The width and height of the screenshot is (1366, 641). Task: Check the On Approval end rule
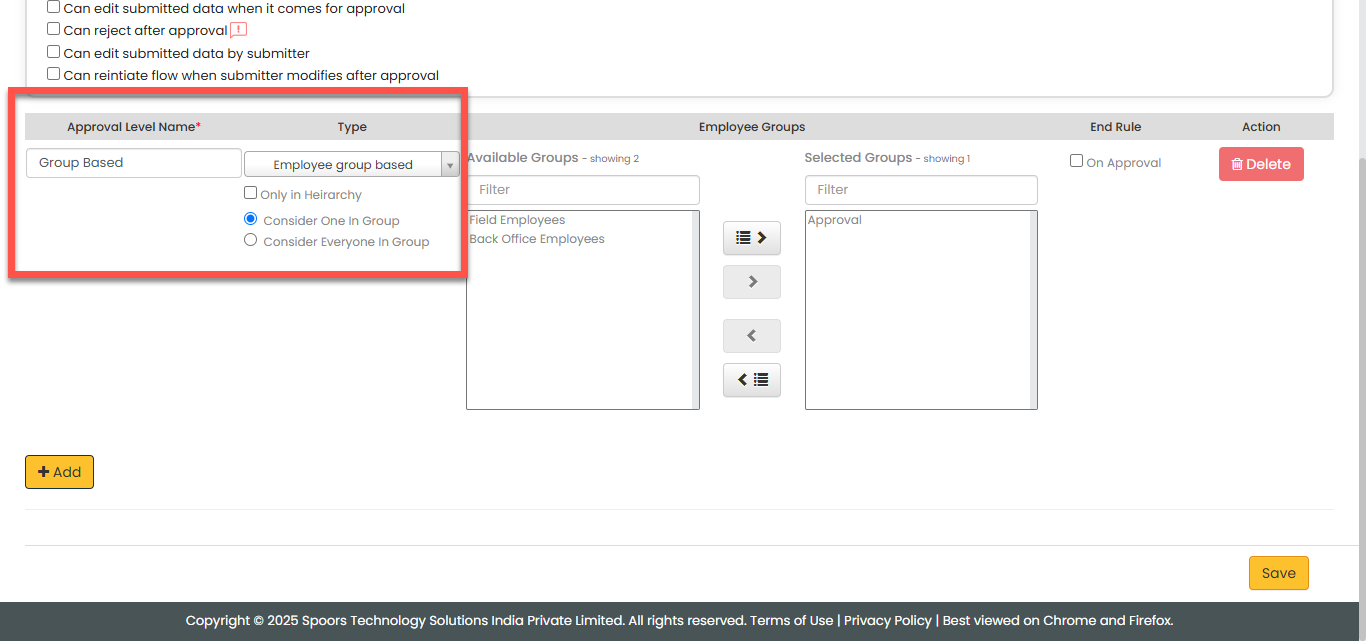click(1076, 161)
